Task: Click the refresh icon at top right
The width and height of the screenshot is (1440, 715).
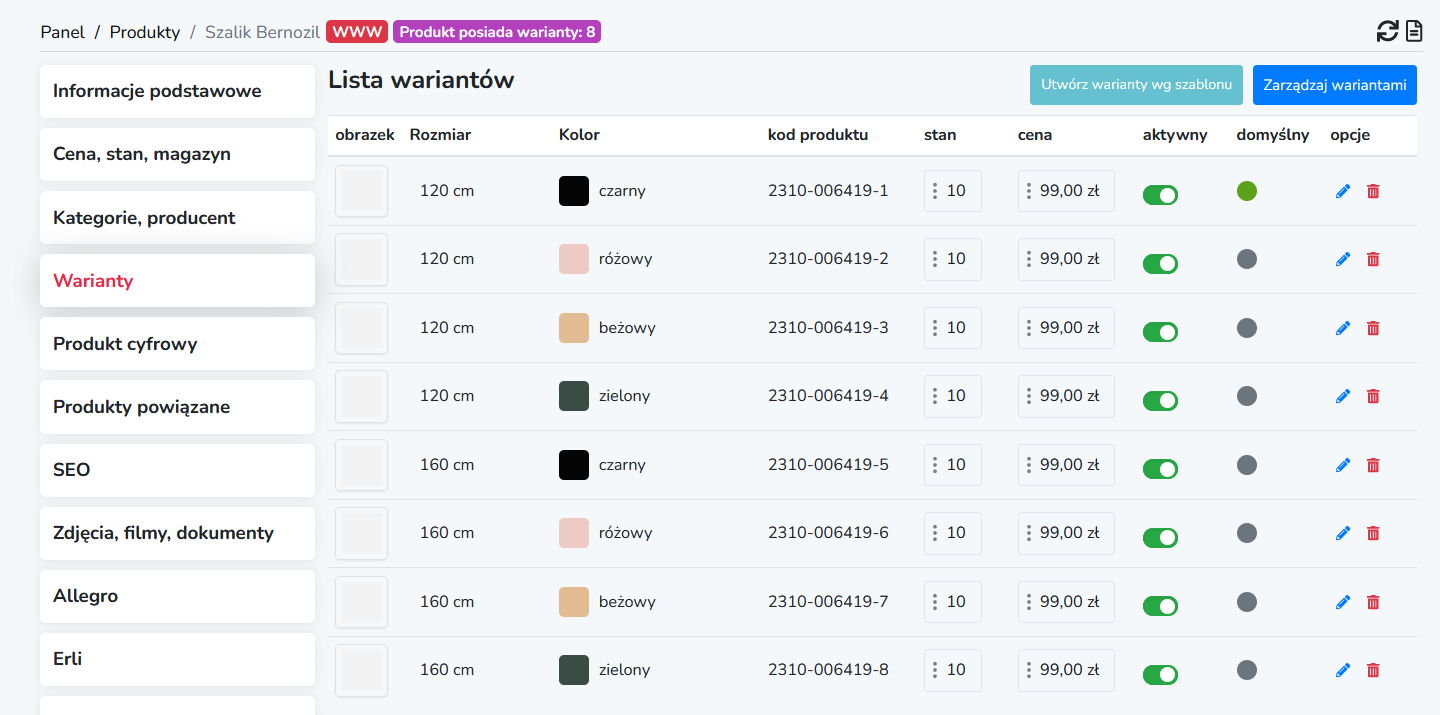Action: pos(1387,31)
